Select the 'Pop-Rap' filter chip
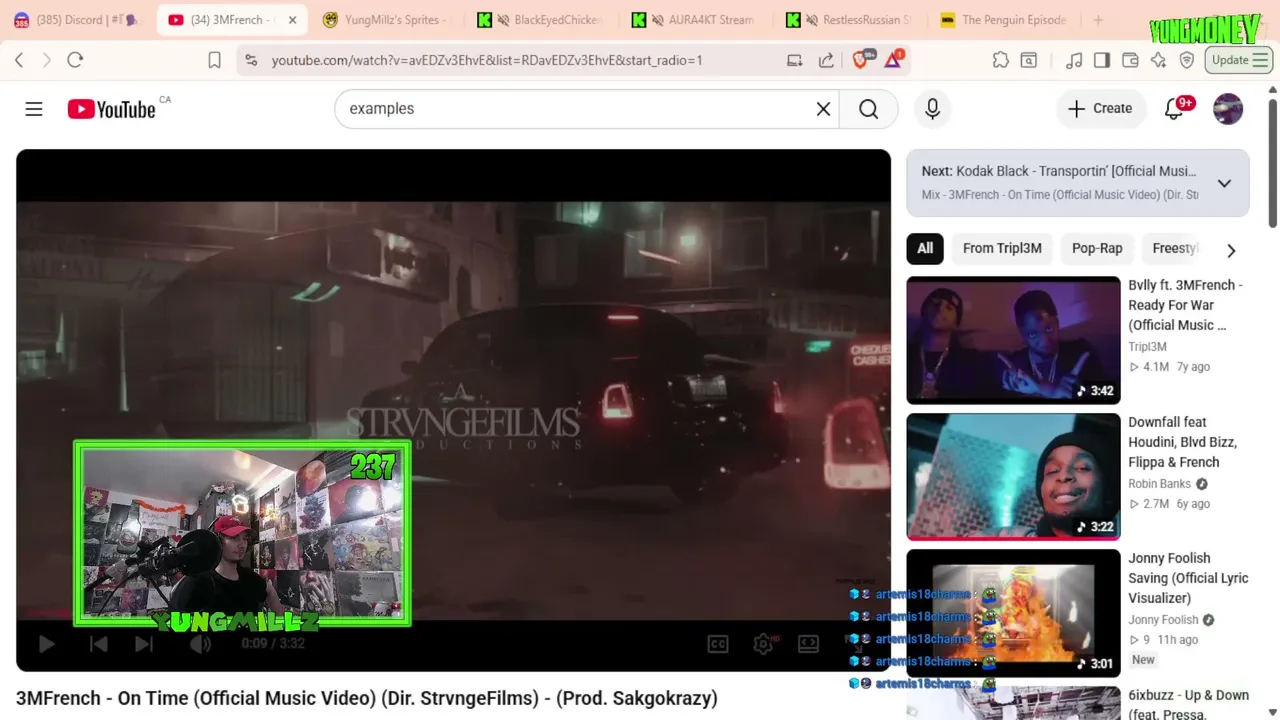This screenshot has height=720, width=1280. coord(1097,248)
